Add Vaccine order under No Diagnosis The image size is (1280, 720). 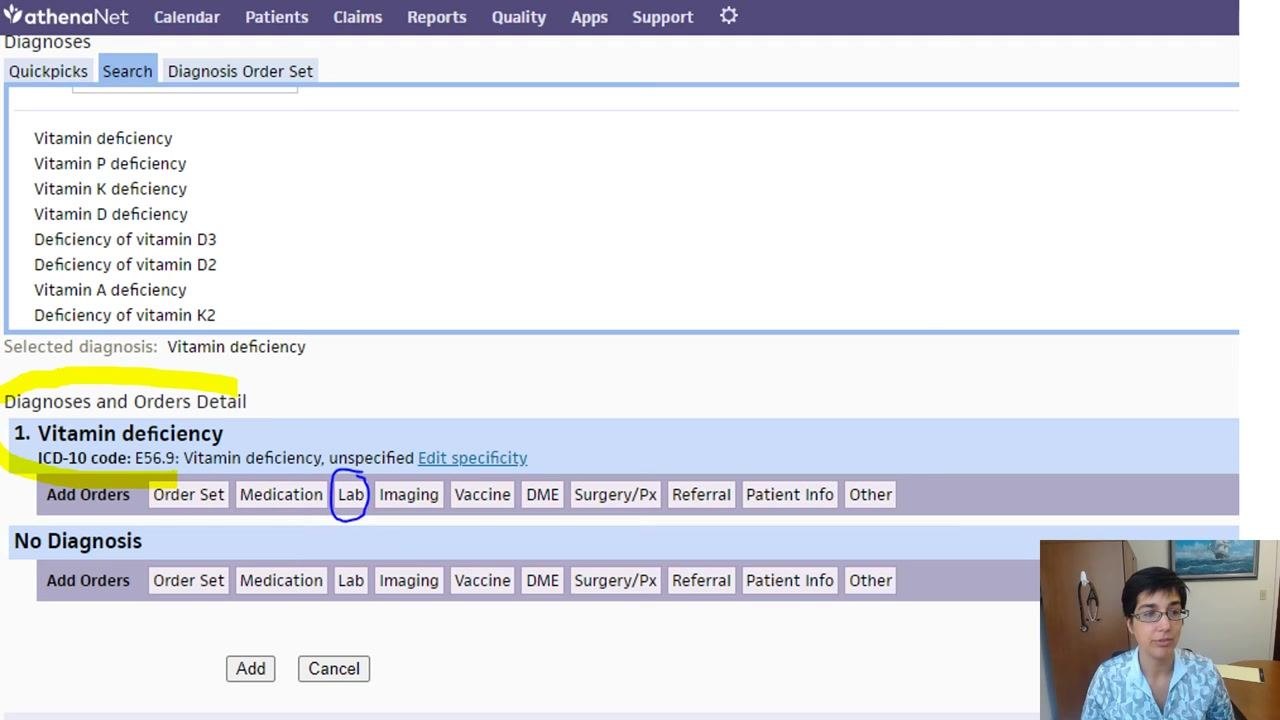pos(482,580)
